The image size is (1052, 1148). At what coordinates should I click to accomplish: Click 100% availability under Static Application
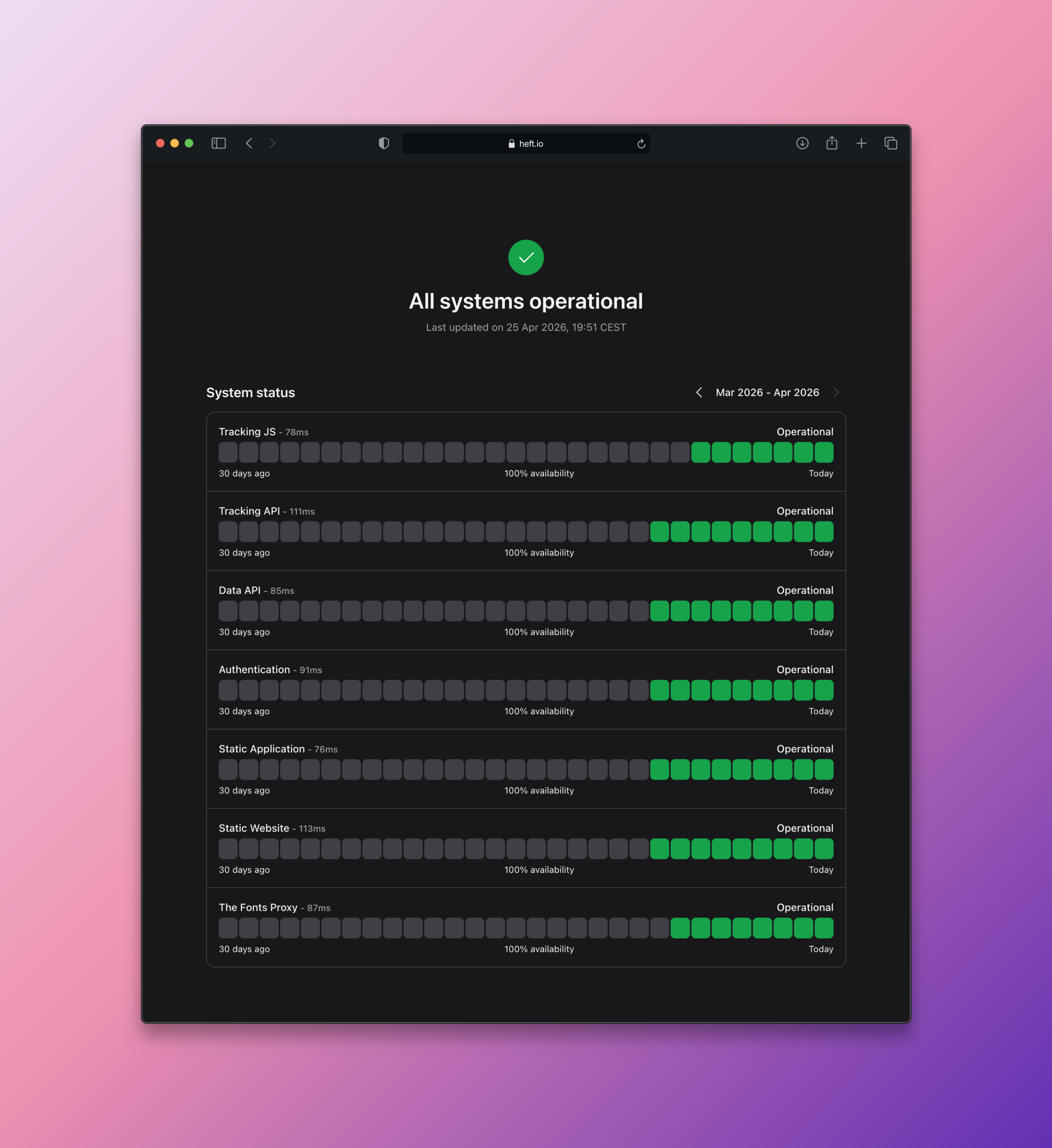click(539, 791)
